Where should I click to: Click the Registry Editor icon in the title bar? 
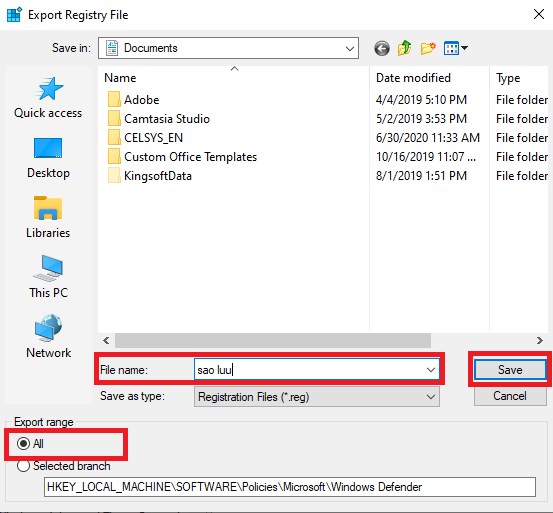click(14, 14)
